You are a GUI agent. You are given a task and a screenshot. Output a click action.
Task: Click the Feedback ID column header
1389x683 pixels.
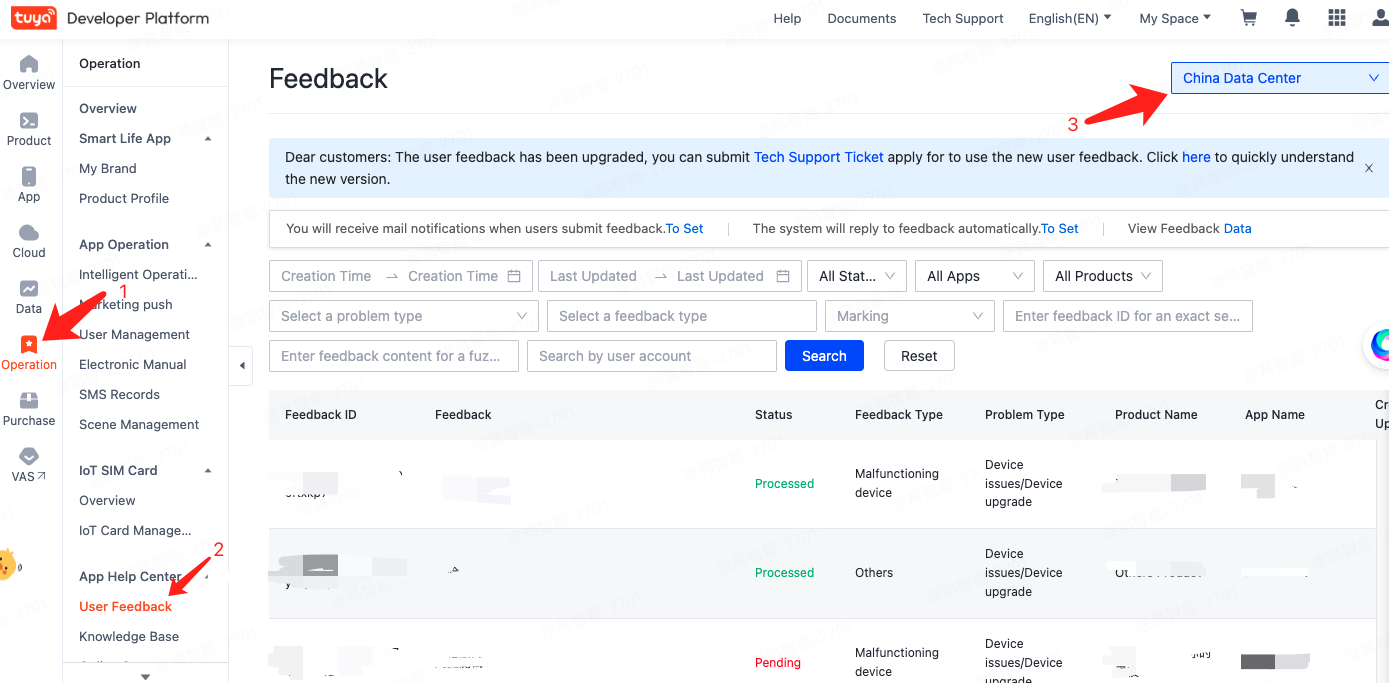point(321,414)
